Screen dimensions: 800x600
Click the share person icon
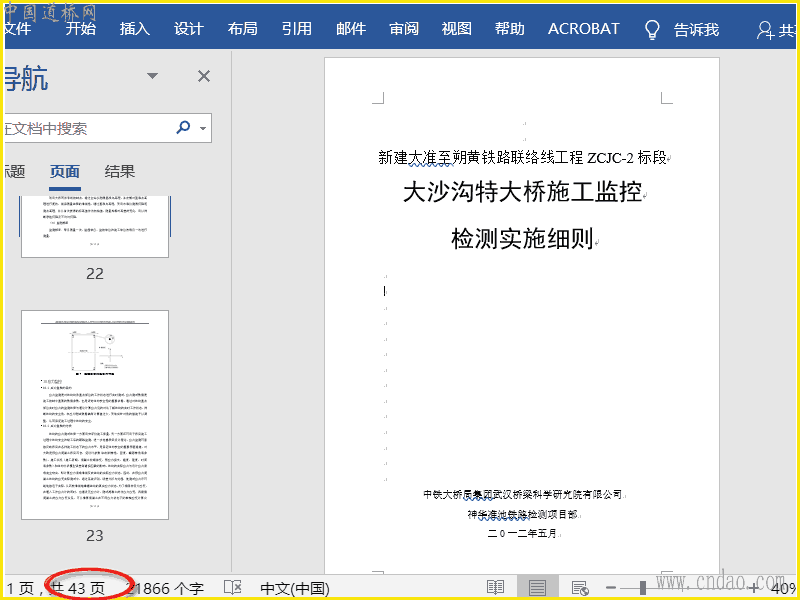click(765, 30)
